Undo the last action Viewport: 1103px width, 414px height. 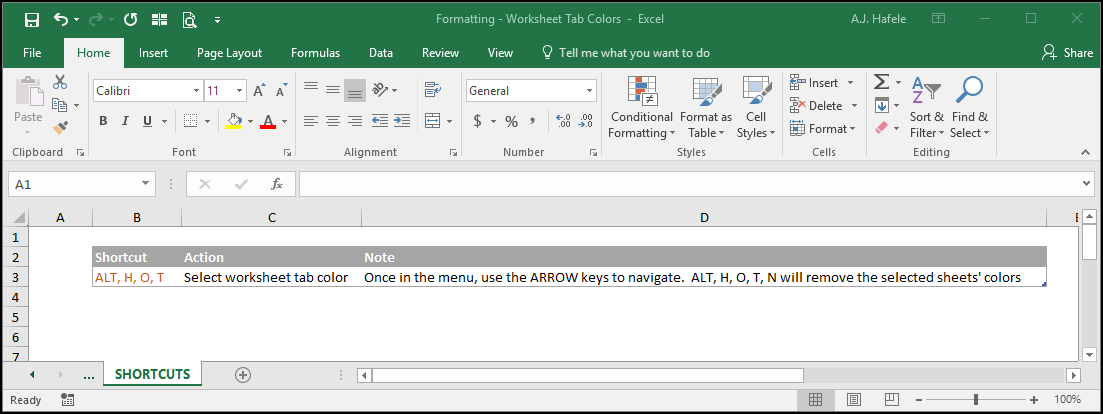coord(62,20)
